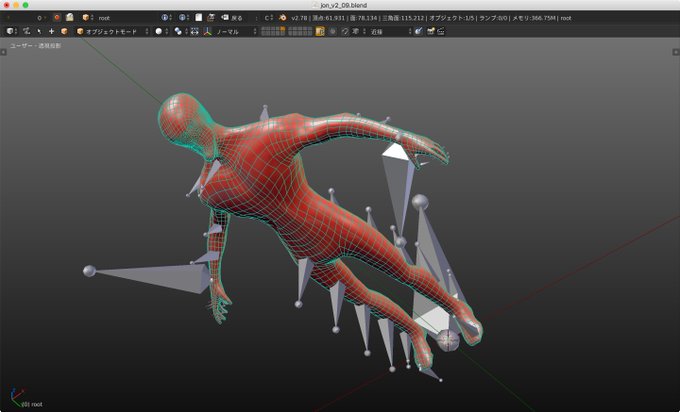This screenshot has height=412, width=680.
Task: Open the C engine dropdown in header
Action: point(269,18)
